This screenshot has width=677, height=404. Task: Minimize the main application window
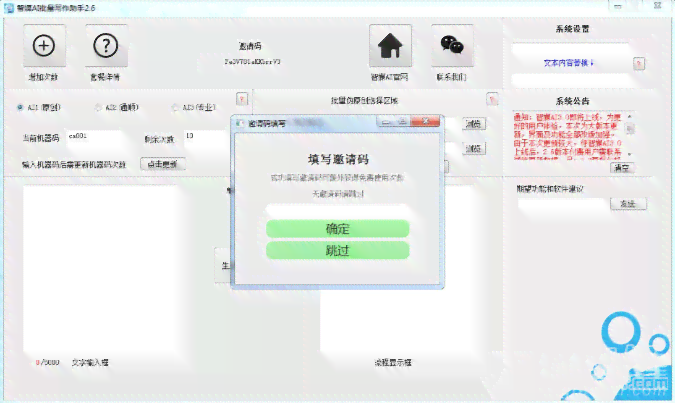point(618,6)
